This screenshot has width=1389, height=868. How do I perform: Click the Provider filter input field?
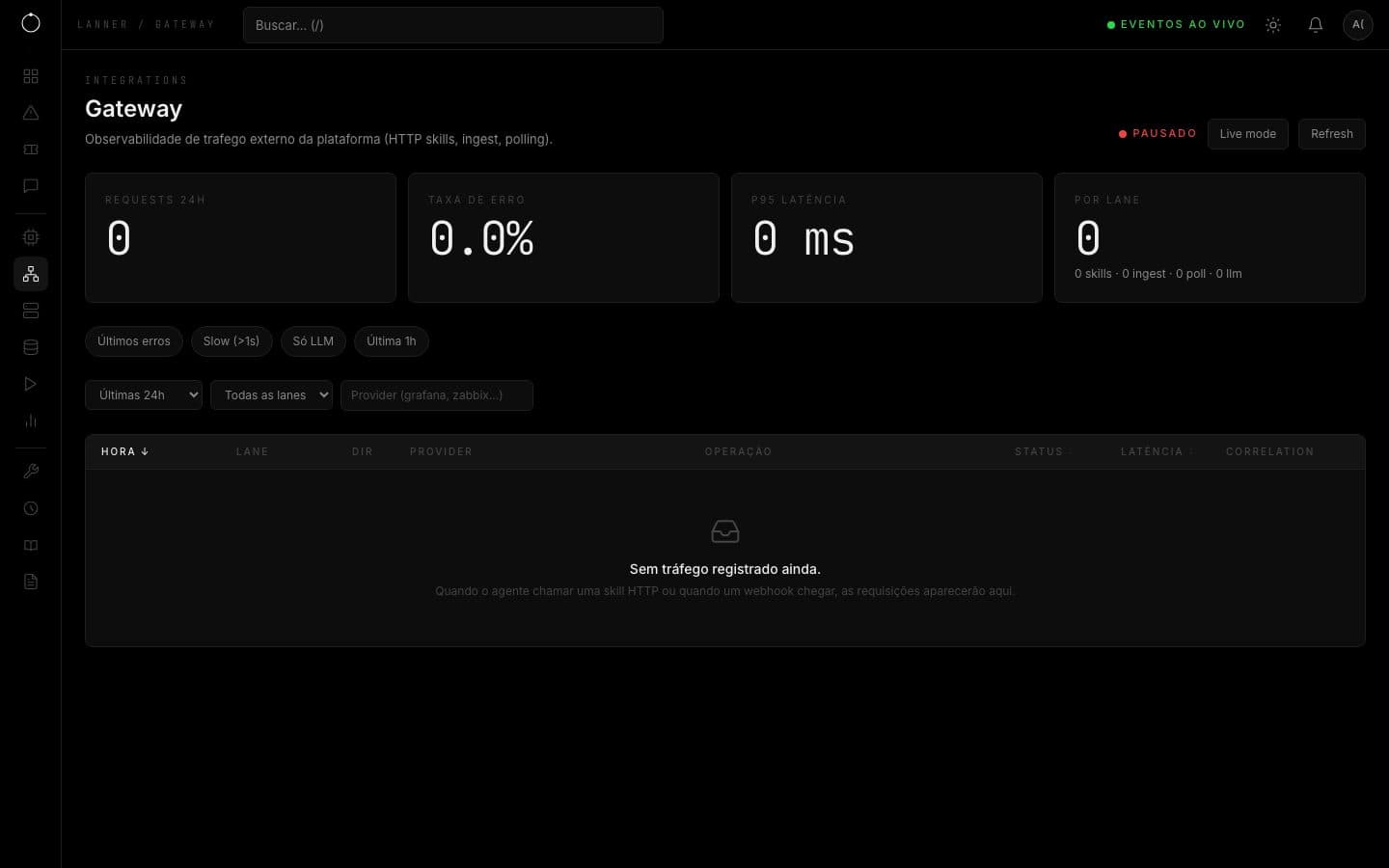coord(437,395)
